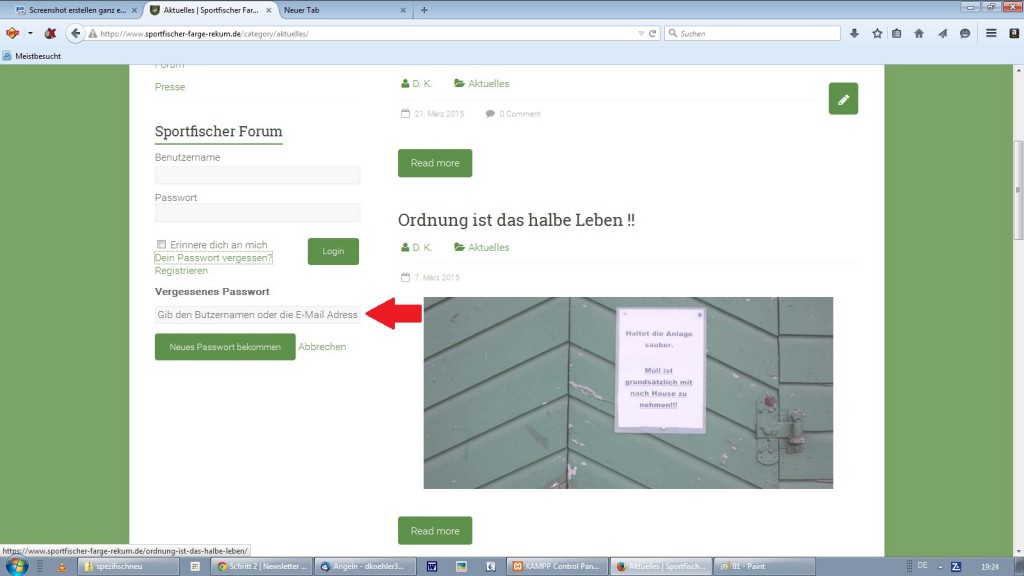Open the smiley chat icon in toolbar

point(965,33)
